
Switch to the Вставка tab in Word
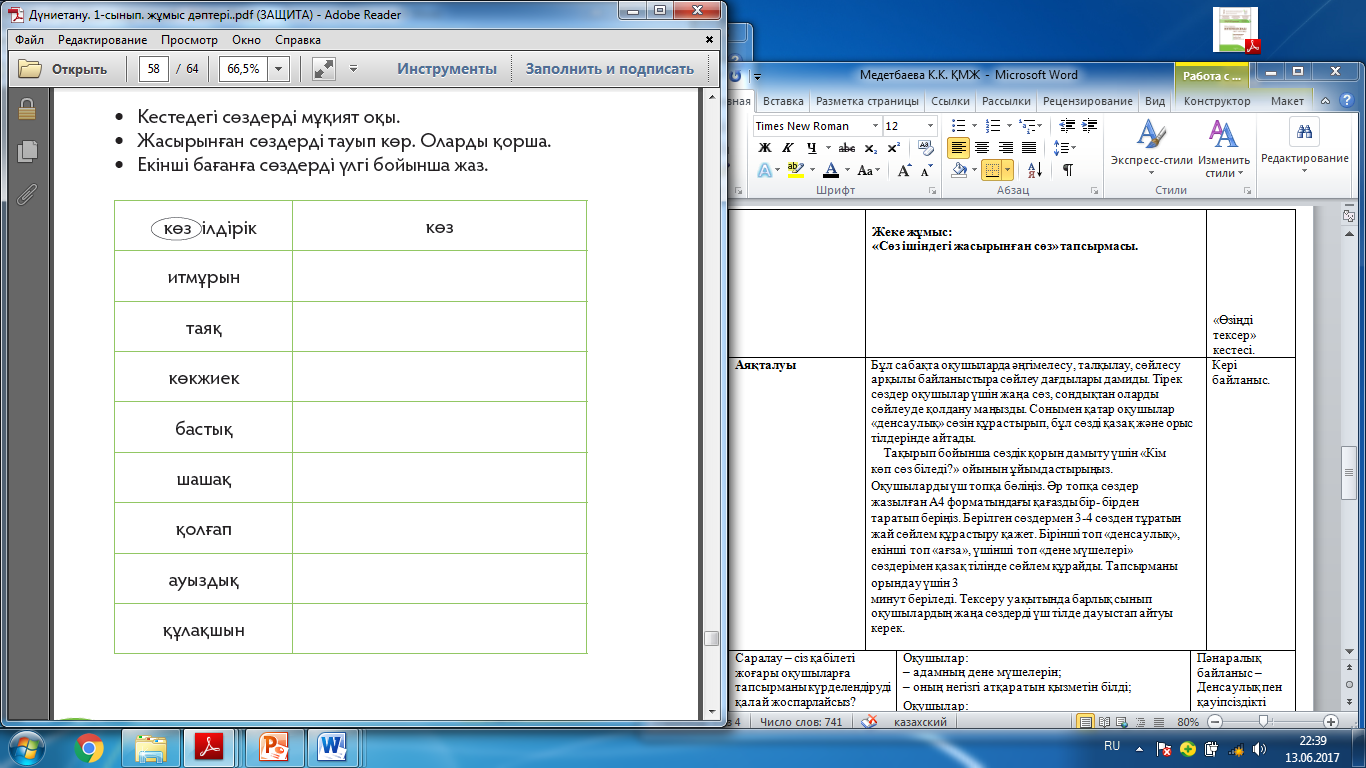[x=783, y=101]
